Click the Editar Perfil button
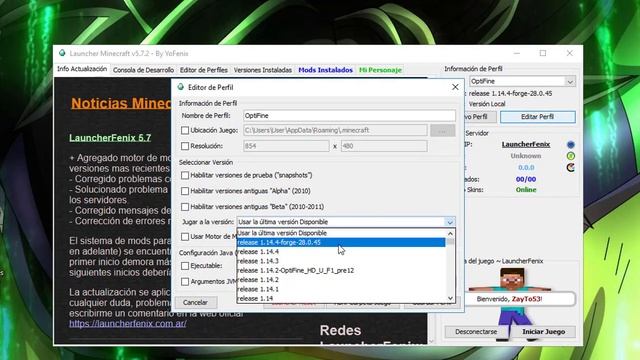 pos(538,117)
